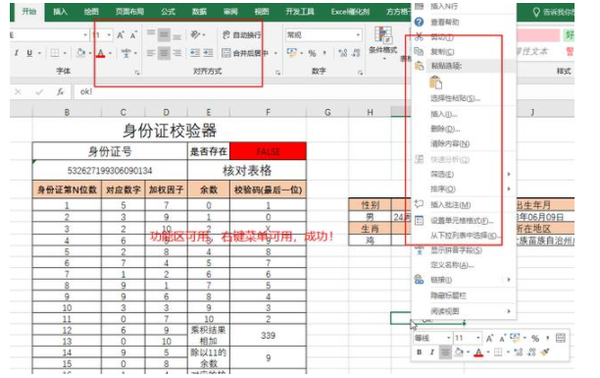Image resolution: width=600 pixels, height=378 pixels.
Task: Click merge and center 合并后居中 button
Action: 245,53
